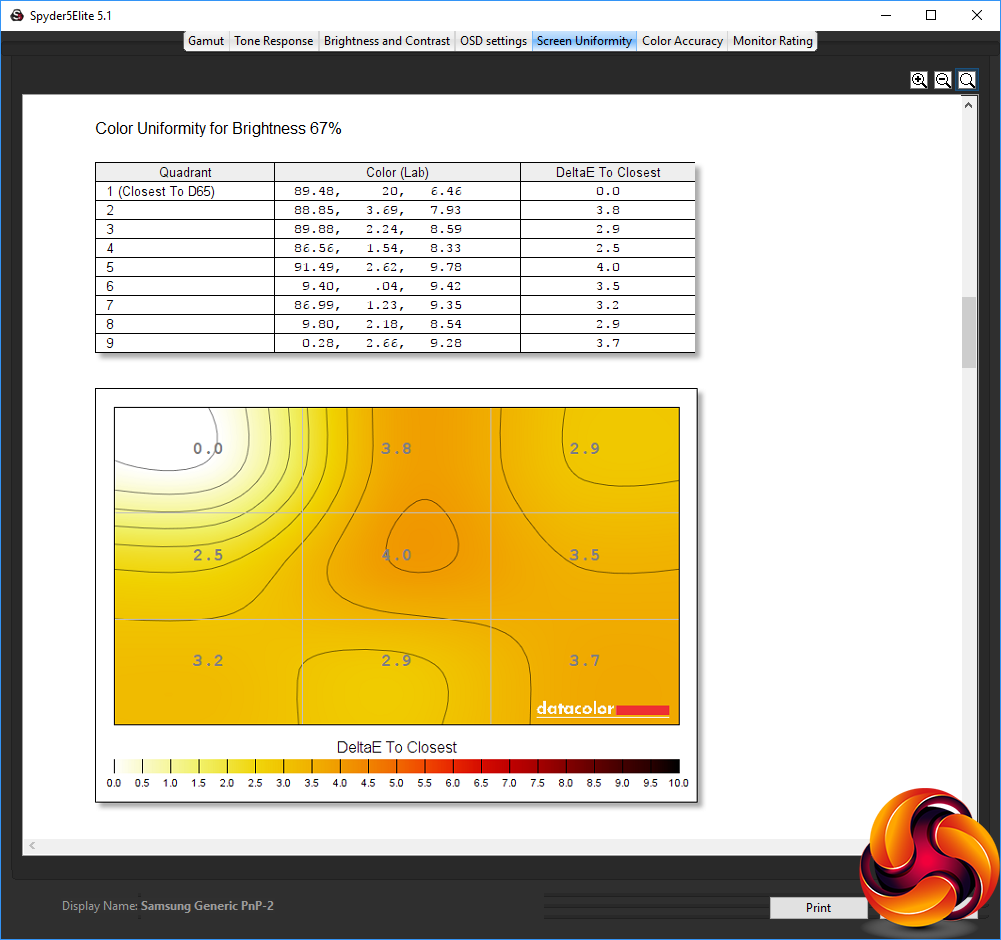Image resolution: width=1001 pixels, height=940 pixels.
Task: Go to the OSD settings tab
Action: 493,41
